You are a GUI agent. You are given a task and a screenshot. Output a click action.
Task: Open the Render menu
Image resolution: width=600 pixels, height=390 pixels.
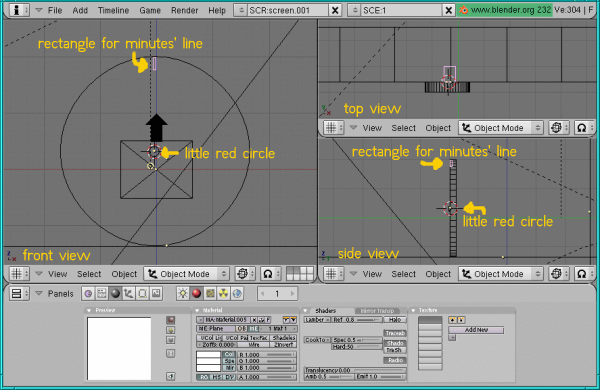click(184, 10)
